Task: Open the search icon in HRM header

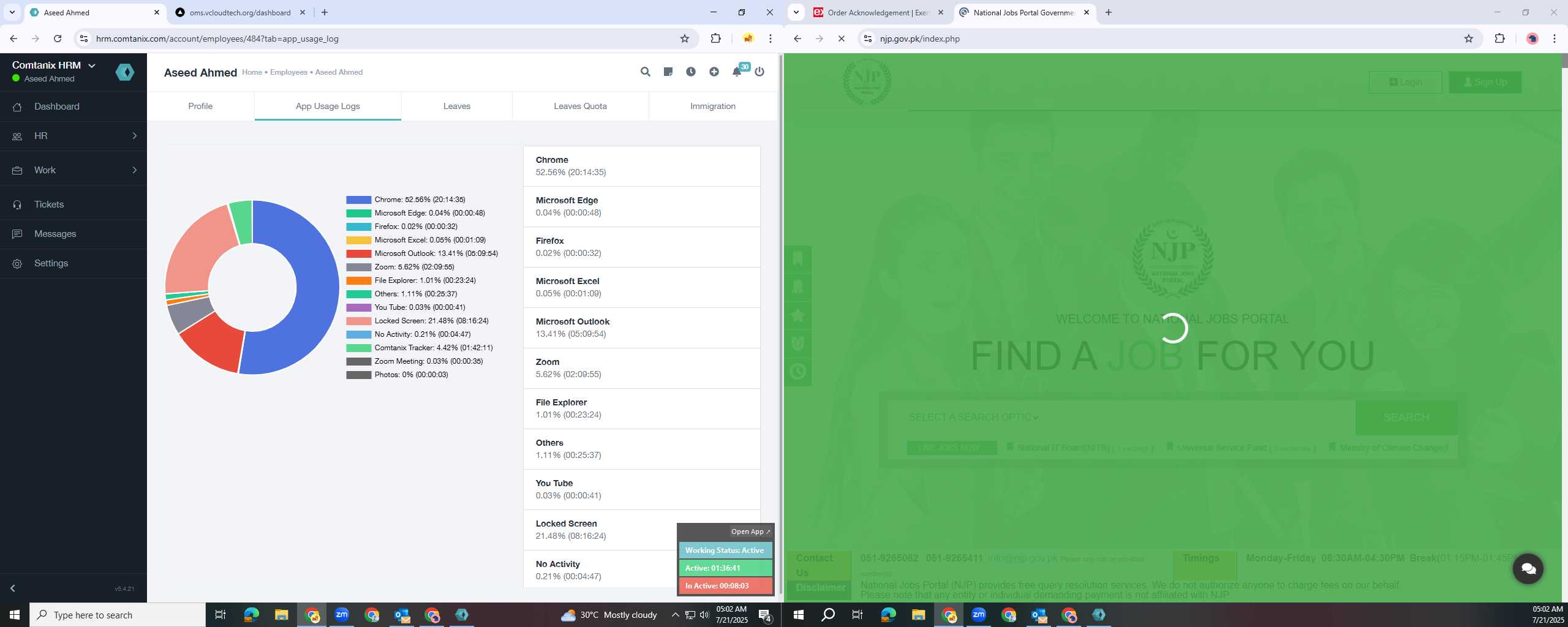Action: click(x=645, y=72)
